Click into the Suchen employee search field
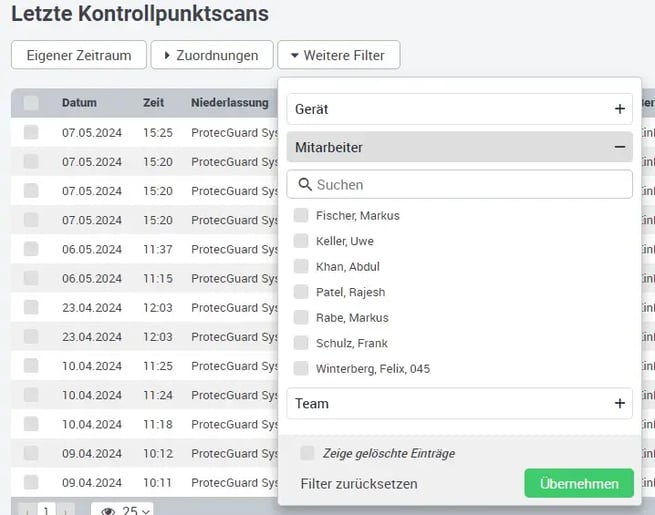The image size is (655, 515). 460,184
